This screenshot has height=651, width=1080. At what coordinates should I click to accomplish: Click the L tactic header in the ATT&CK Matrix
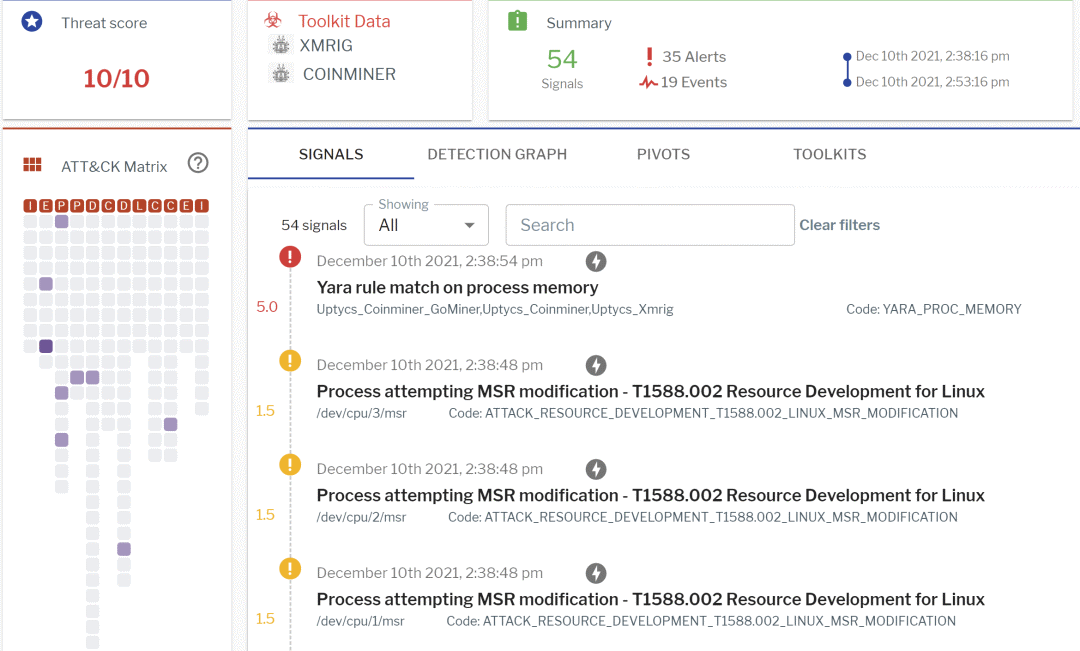139,206
